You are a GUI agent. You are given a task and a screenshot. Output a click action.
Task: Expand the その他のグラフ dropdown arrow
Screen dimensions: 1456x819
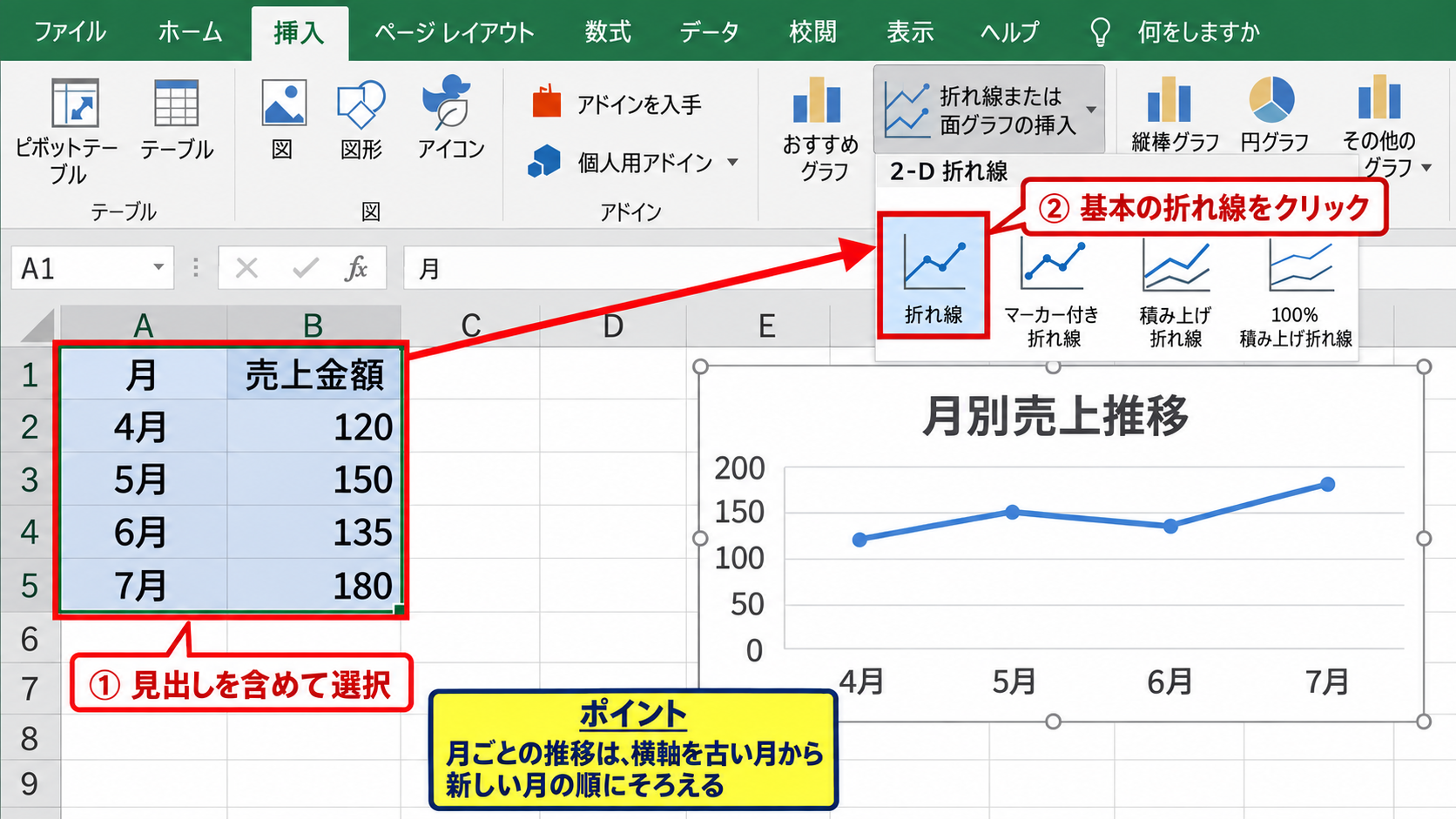[x=1426, y=167]
